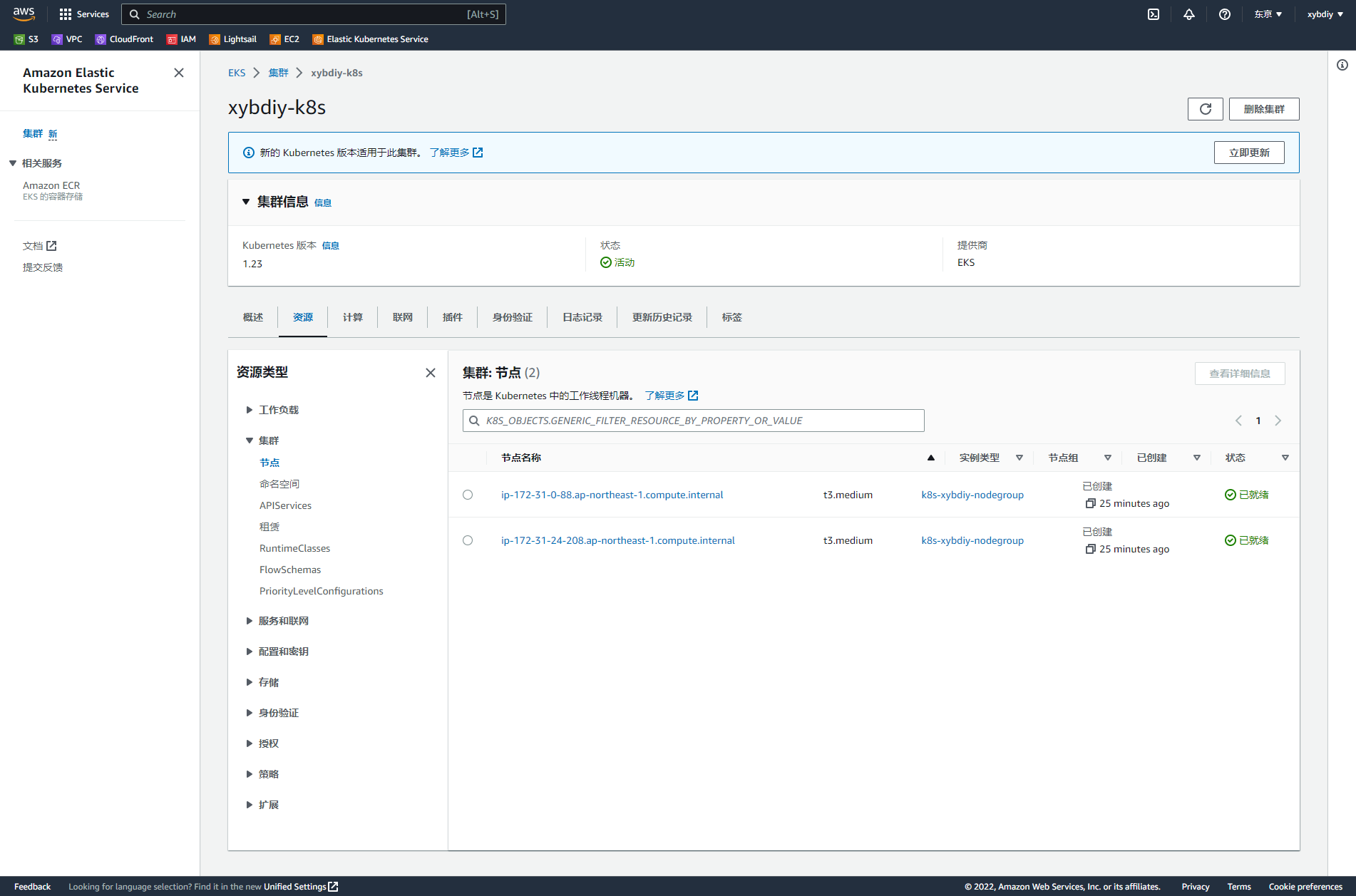Click the refresh cluster button

coord(1206,109)
